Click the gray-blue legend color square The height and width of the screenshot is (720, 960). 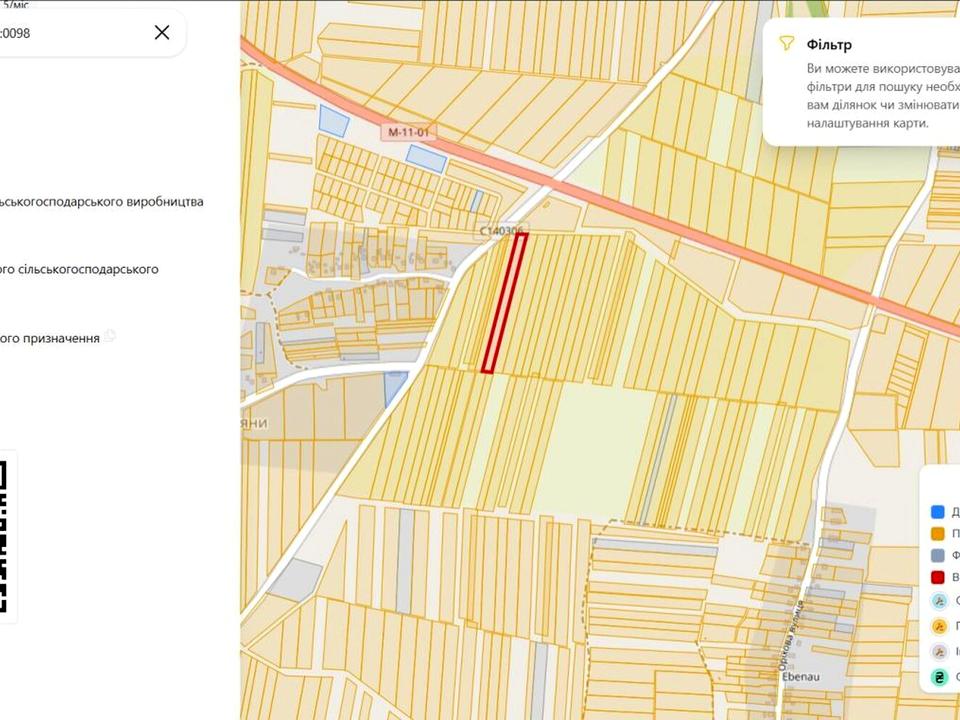click(x=937, y=555)
